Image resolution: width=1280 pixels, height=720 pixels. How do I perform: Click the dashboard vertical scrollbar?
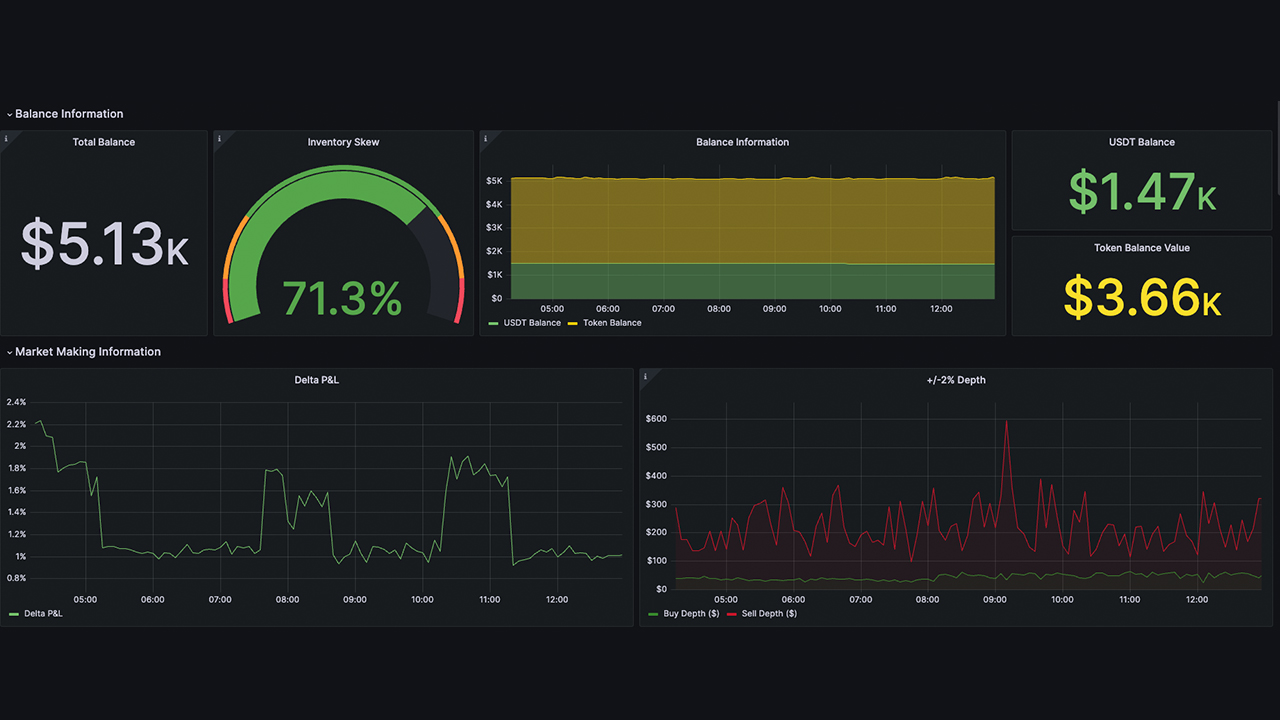(x=1277, y=150)
